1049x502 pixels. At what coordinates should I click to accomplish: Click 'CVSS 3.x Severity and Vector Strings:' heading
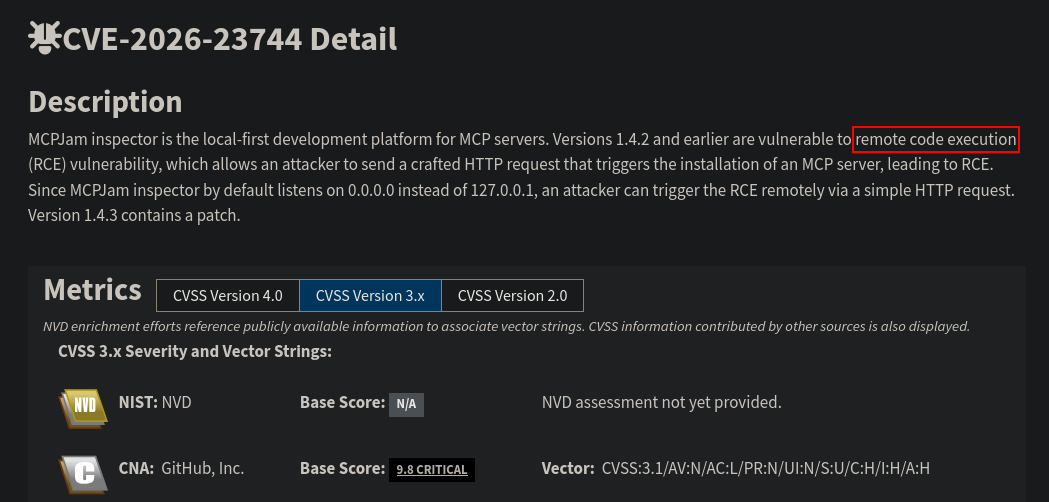click(x=195, y=351)
